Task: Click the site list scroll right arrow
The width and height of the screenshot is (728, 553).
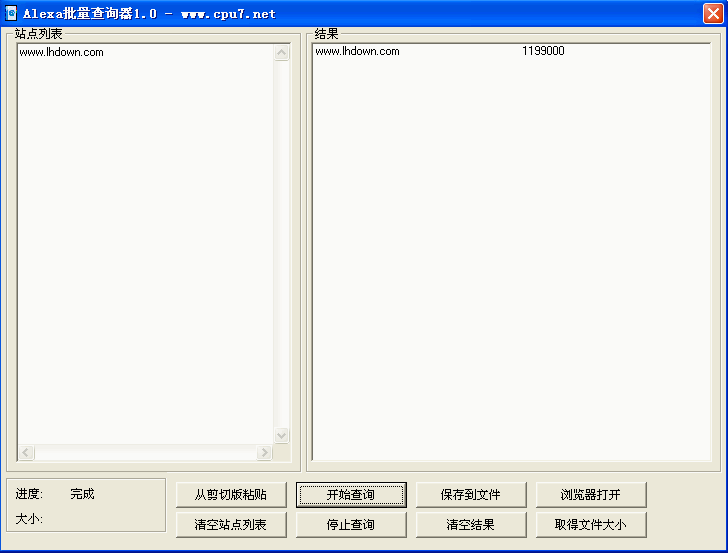Action: pos(264,452)
